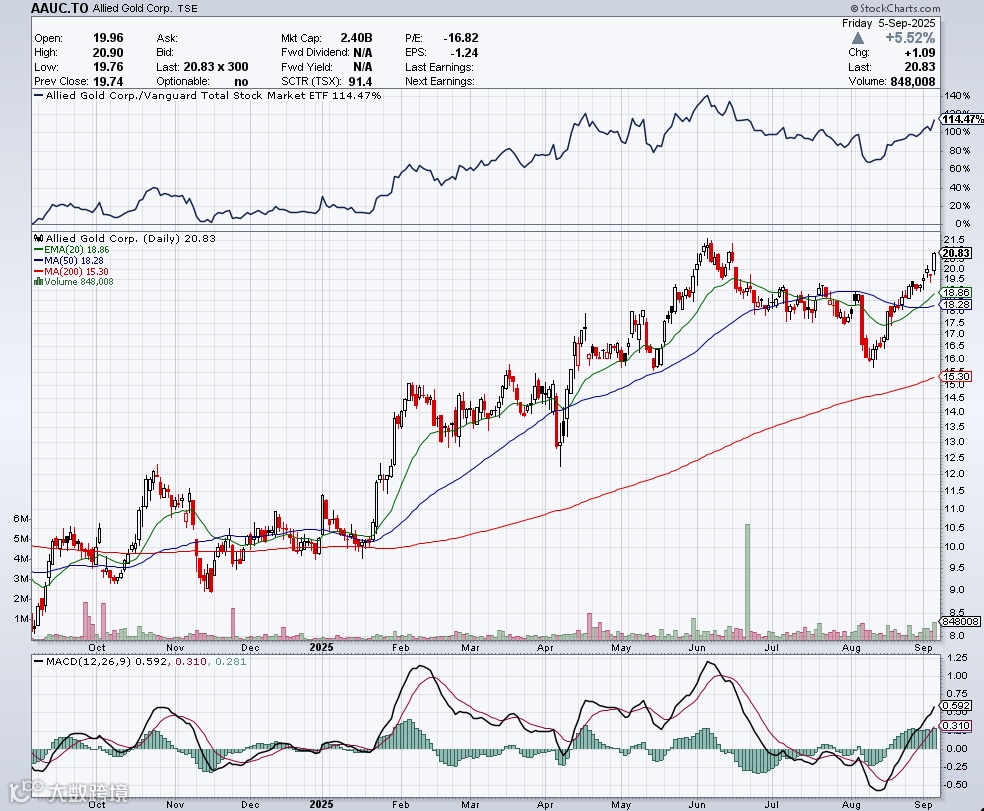Click the candlestick icon beside Allied Gold Corp. (Daily)
The width and height of the screenshot is (984, 811).
(x=38, y=239)
